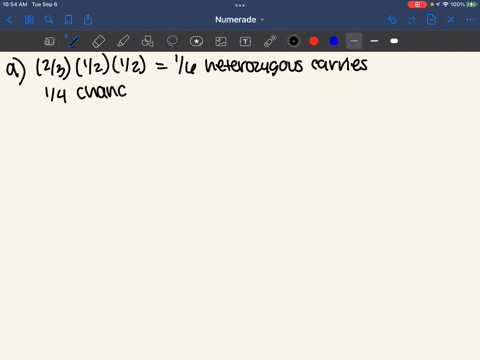480x360 pixels.
Task: Choose the red pen color
Action: (314, 41)
